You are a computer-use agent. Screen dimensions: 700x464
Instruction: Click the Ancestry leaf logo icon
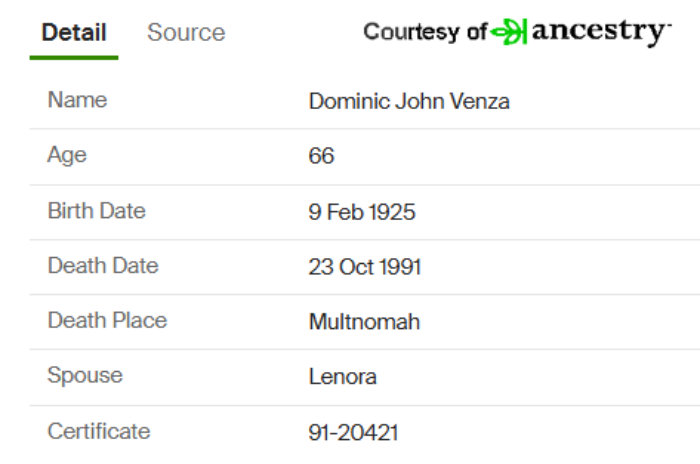click(x=509, y=32)
